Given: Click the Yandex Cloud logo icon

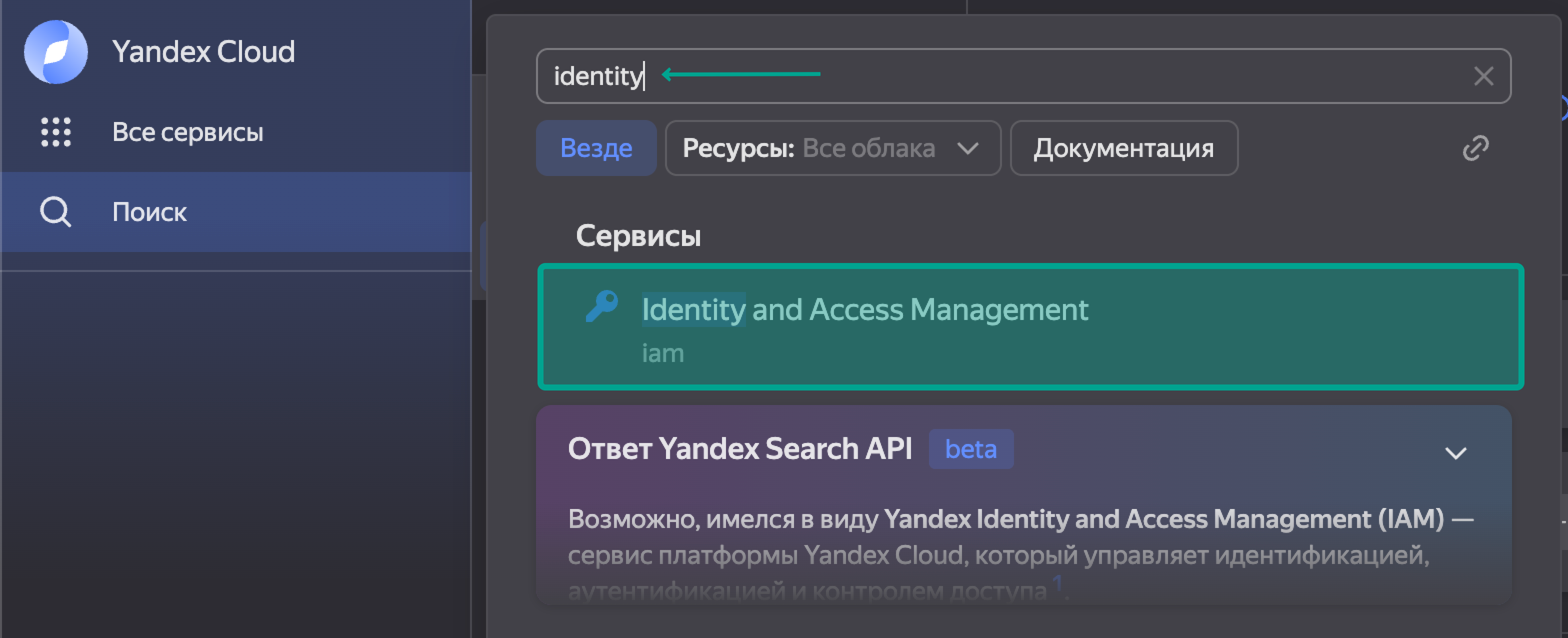Looking at the screenshot, I should tap(55, 51).
